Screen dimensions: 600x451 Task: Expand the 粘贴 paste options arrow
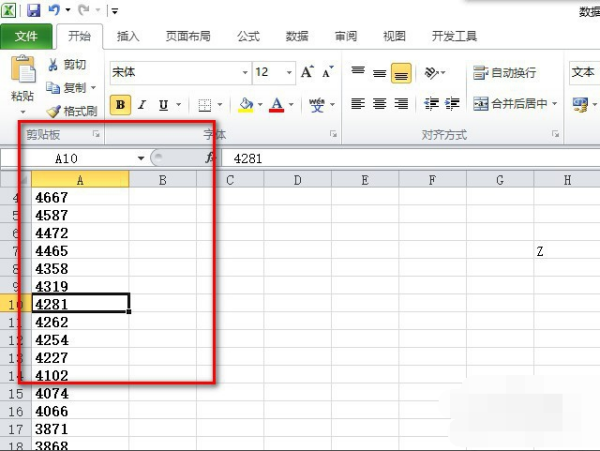point(23,112)
